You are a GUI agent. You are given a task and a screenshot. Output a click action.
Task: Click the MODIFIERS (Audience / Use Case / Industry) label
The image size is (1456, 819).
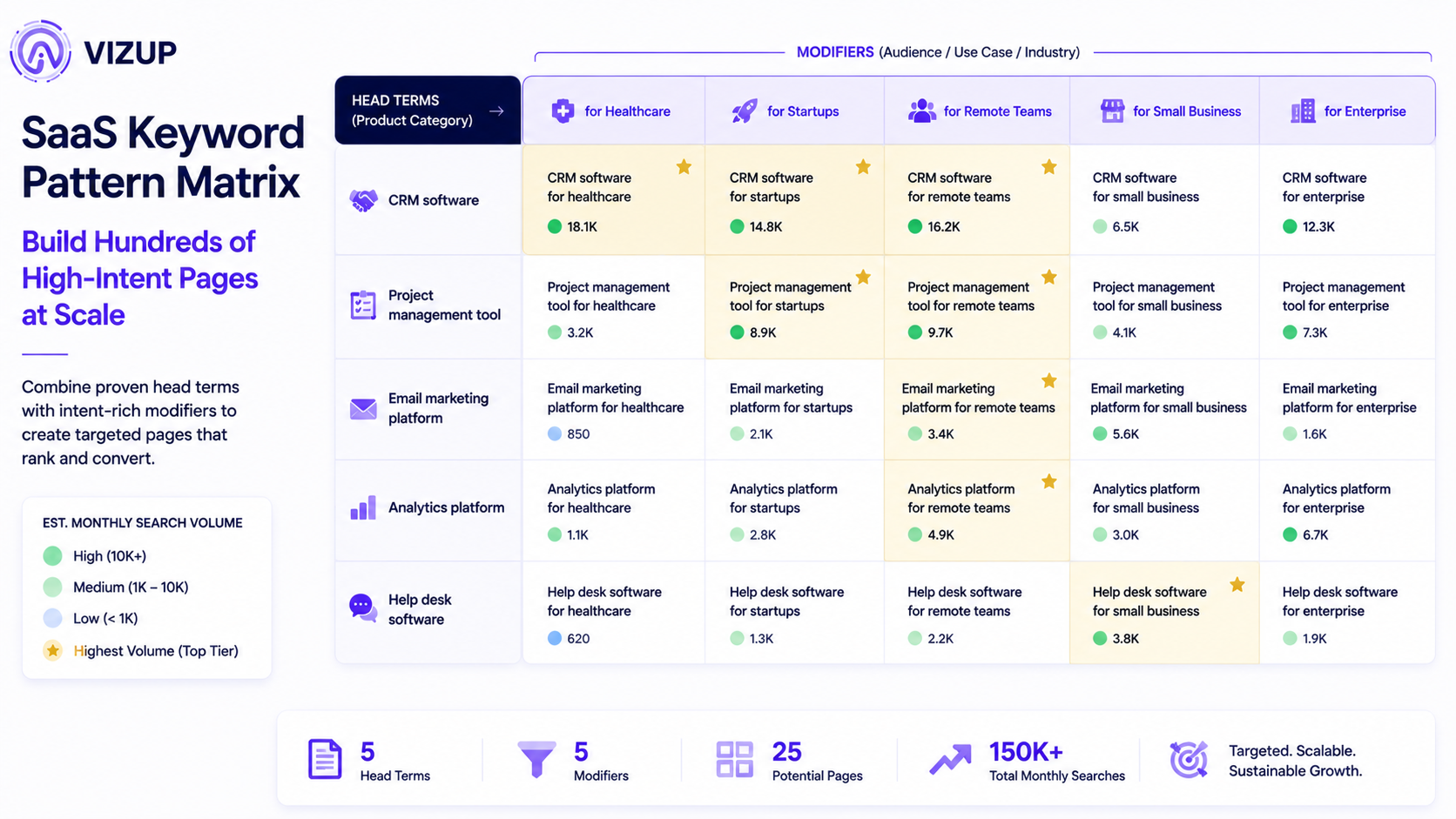(938, 52)
